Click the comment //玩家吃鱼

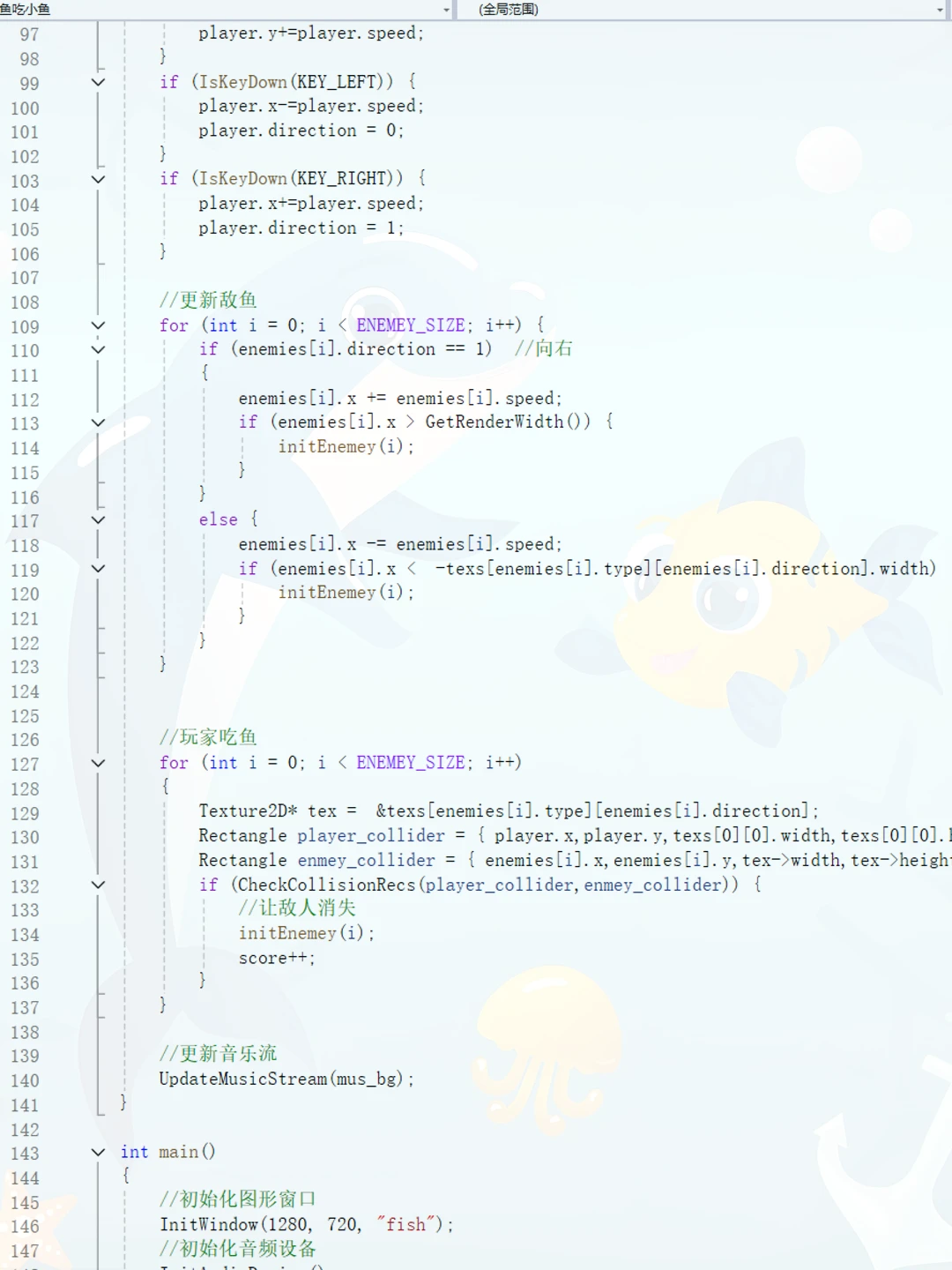pyautogui.click(x=208, y=737)
